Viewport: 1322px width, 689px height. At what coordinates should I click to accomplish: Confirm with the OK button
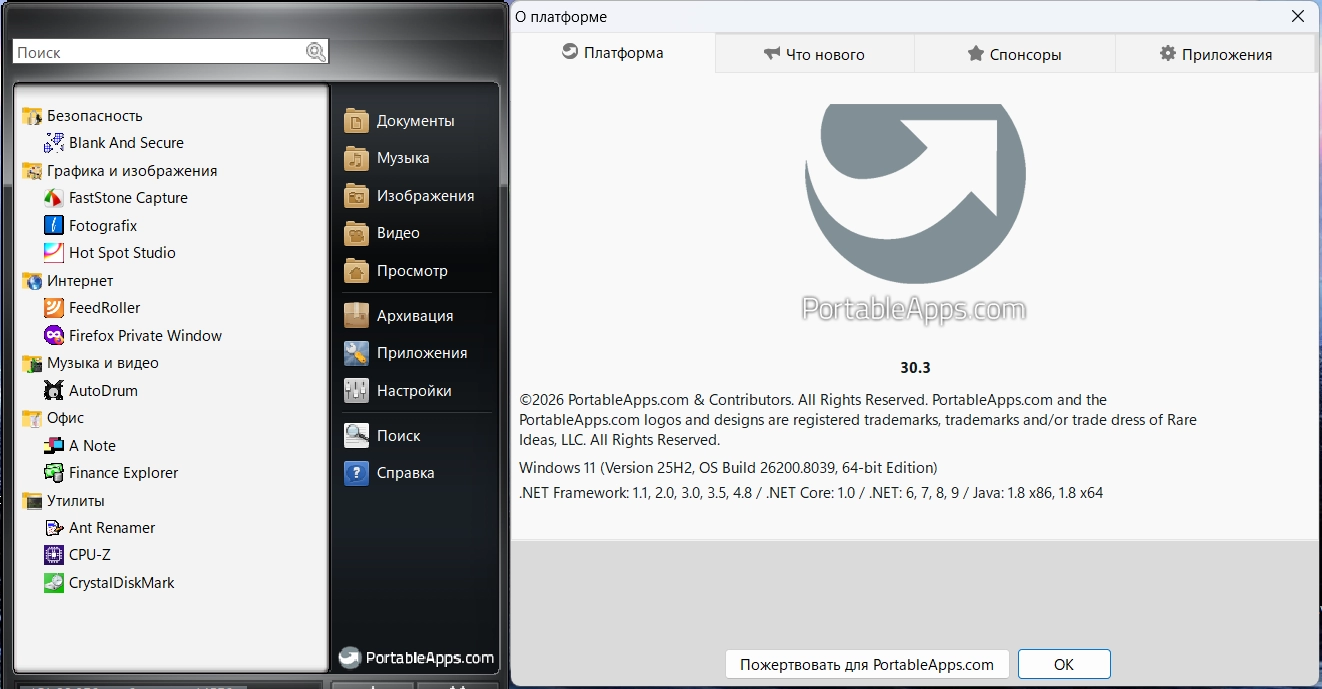point(1064,664)
